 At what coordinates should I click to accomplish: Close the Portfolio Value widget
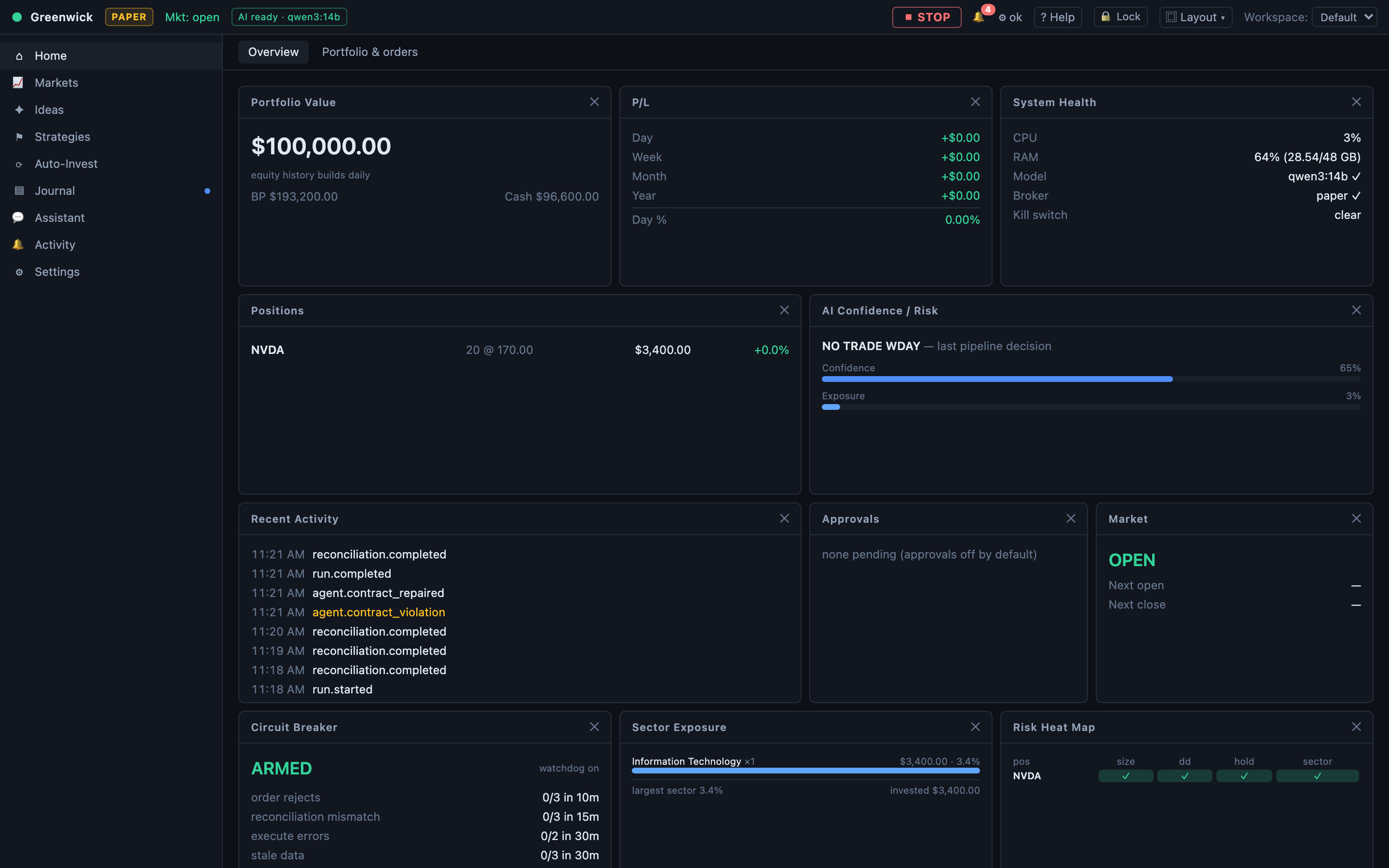(594, 102)
